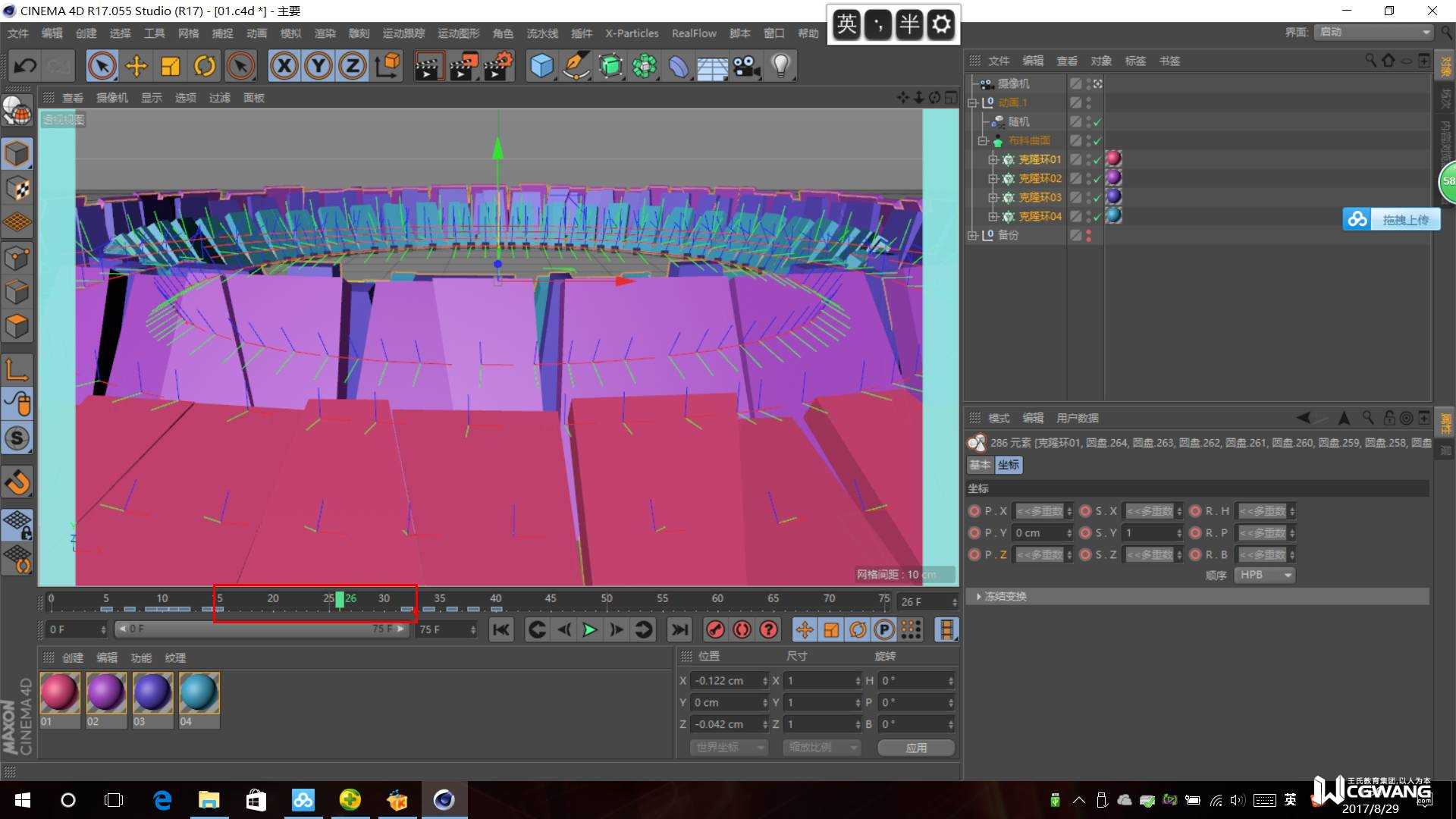
Task: Open Cinema 4D from Windows taskbar
Action: coord(444,800)
